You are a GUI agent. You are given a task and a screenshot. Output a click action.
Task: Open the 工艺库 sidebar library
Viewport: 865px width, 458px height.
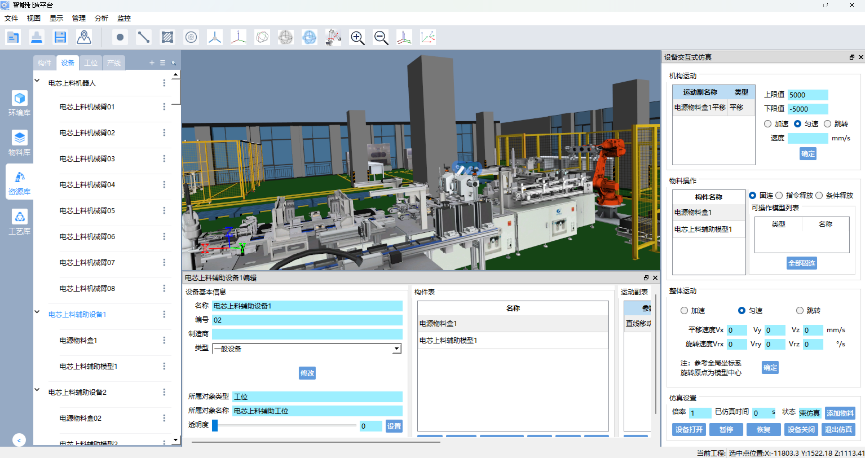pos(19,222)
